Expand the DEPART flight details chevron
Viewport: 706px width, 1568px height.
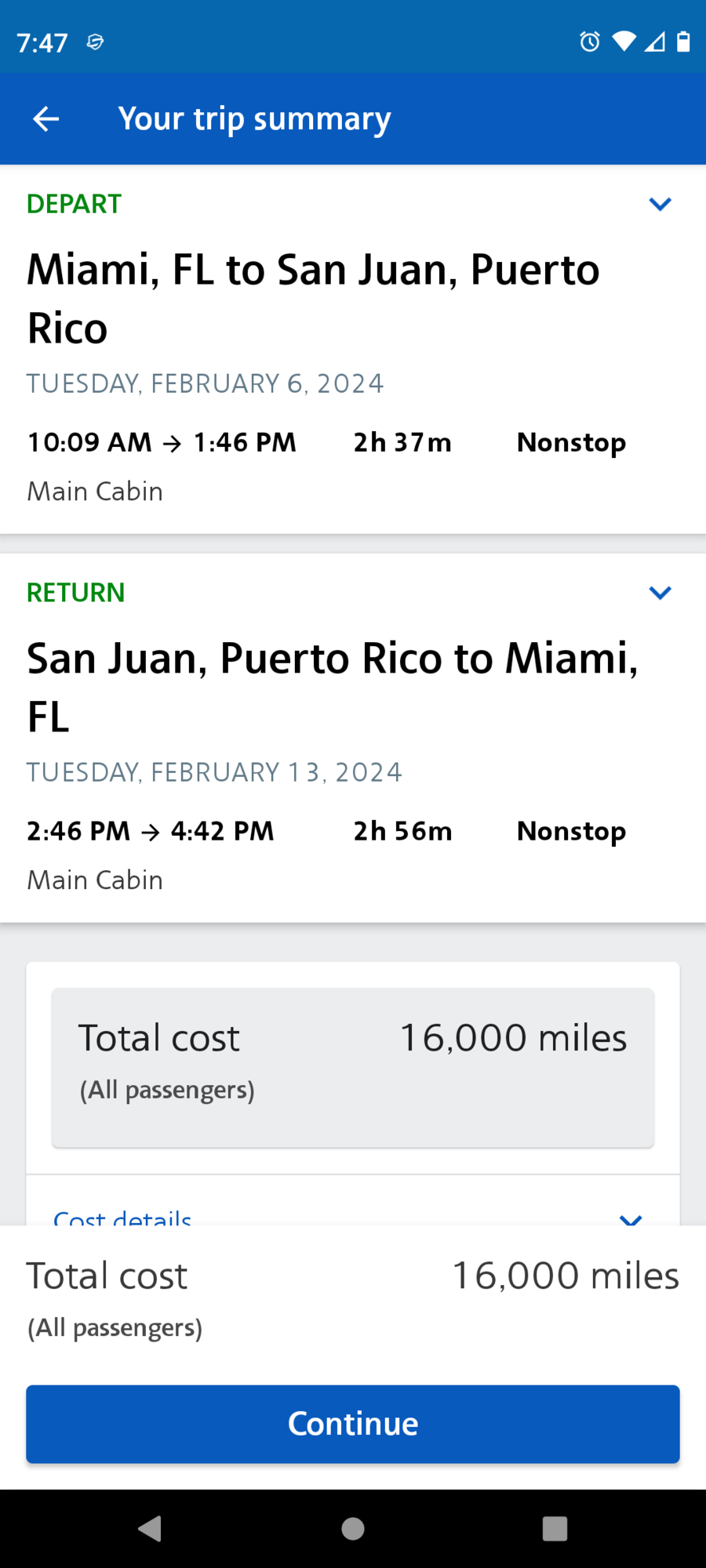click(661, 205)
